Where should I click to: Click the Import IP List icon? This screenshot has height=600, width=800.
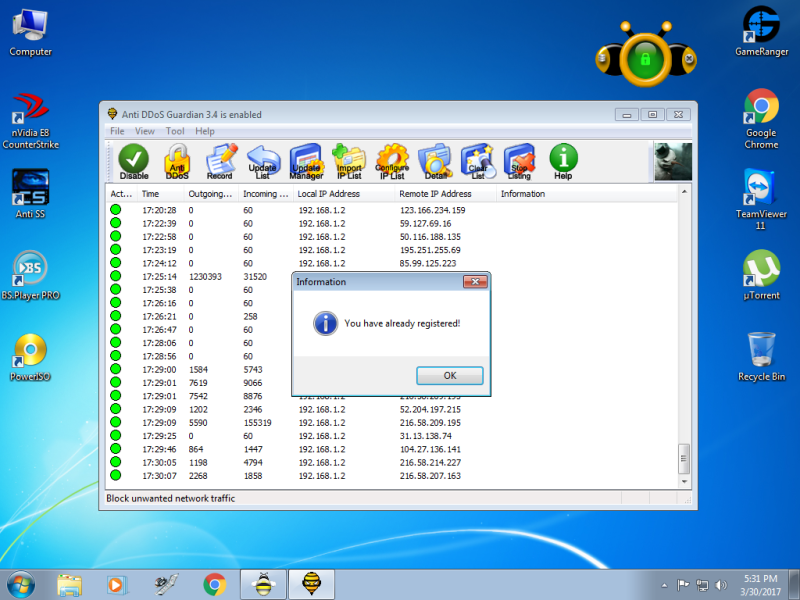348,160
